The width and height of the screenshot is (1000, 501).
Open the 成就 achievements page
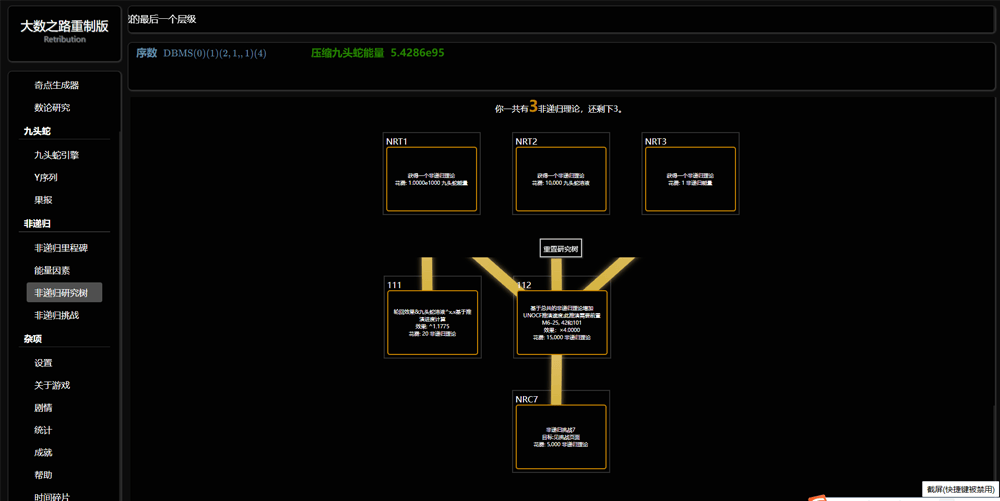[x=43, y=453]
